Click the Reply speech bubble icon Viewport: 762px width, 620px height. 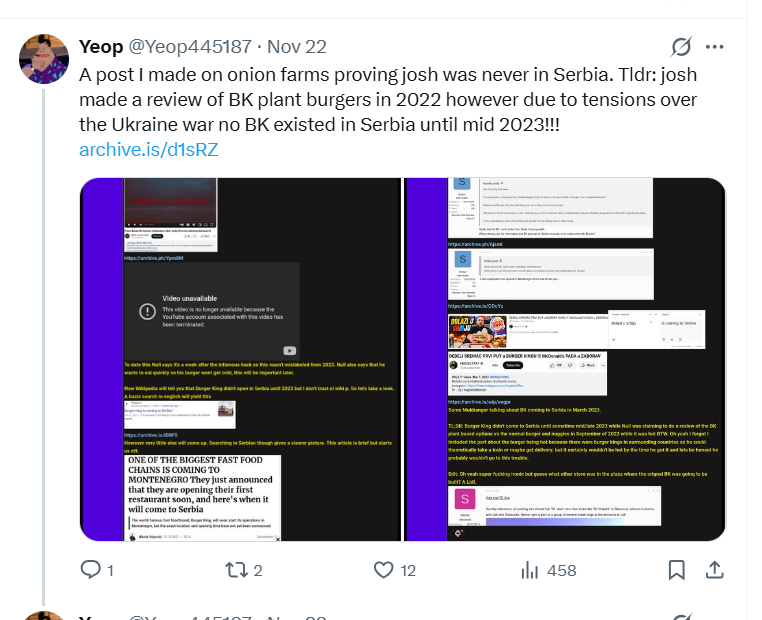point(90,570)
